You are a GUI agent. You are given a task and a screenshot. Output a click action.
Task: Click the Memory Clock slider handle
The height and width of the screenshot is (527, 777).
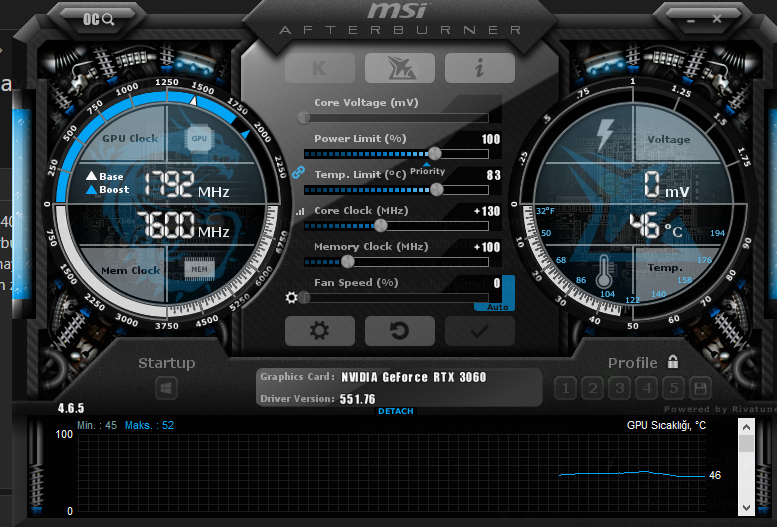[347, 261]
